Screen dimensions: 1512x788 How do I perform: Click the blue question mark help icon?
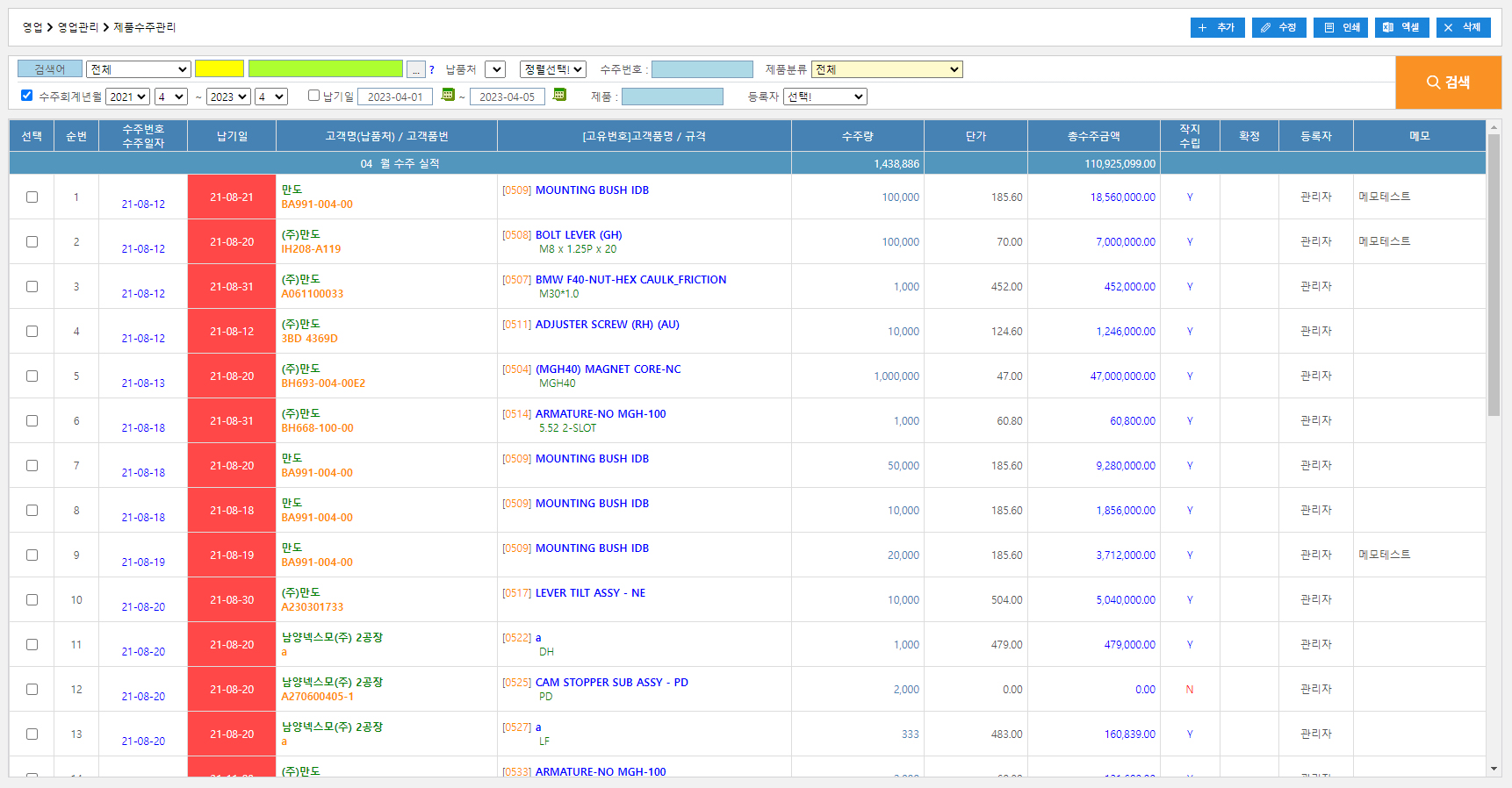tap(432, 70)
